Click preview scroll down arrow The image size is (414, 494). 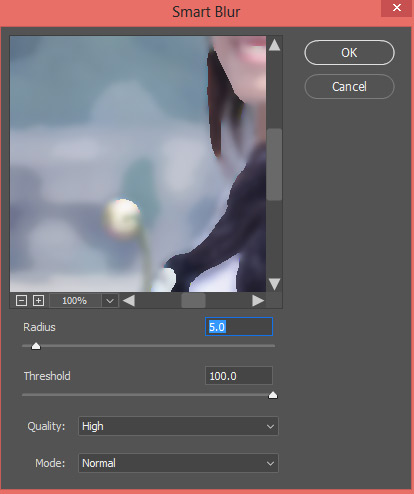coord(274,284)
